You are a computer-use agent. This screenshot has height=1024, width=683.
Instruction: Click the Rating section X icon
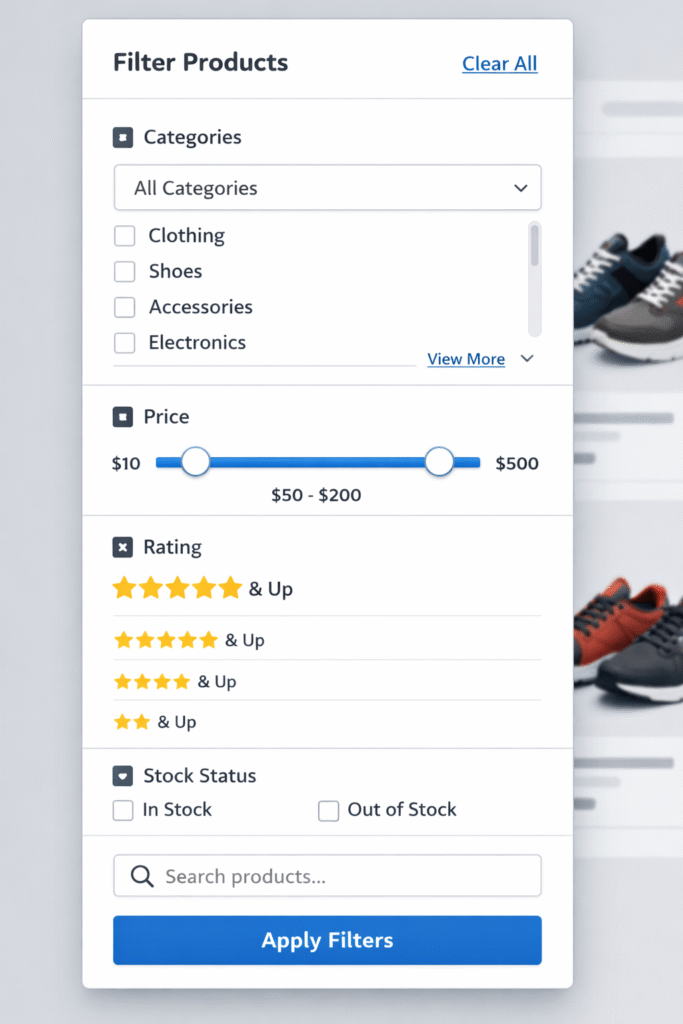click(x=123, y=547)
